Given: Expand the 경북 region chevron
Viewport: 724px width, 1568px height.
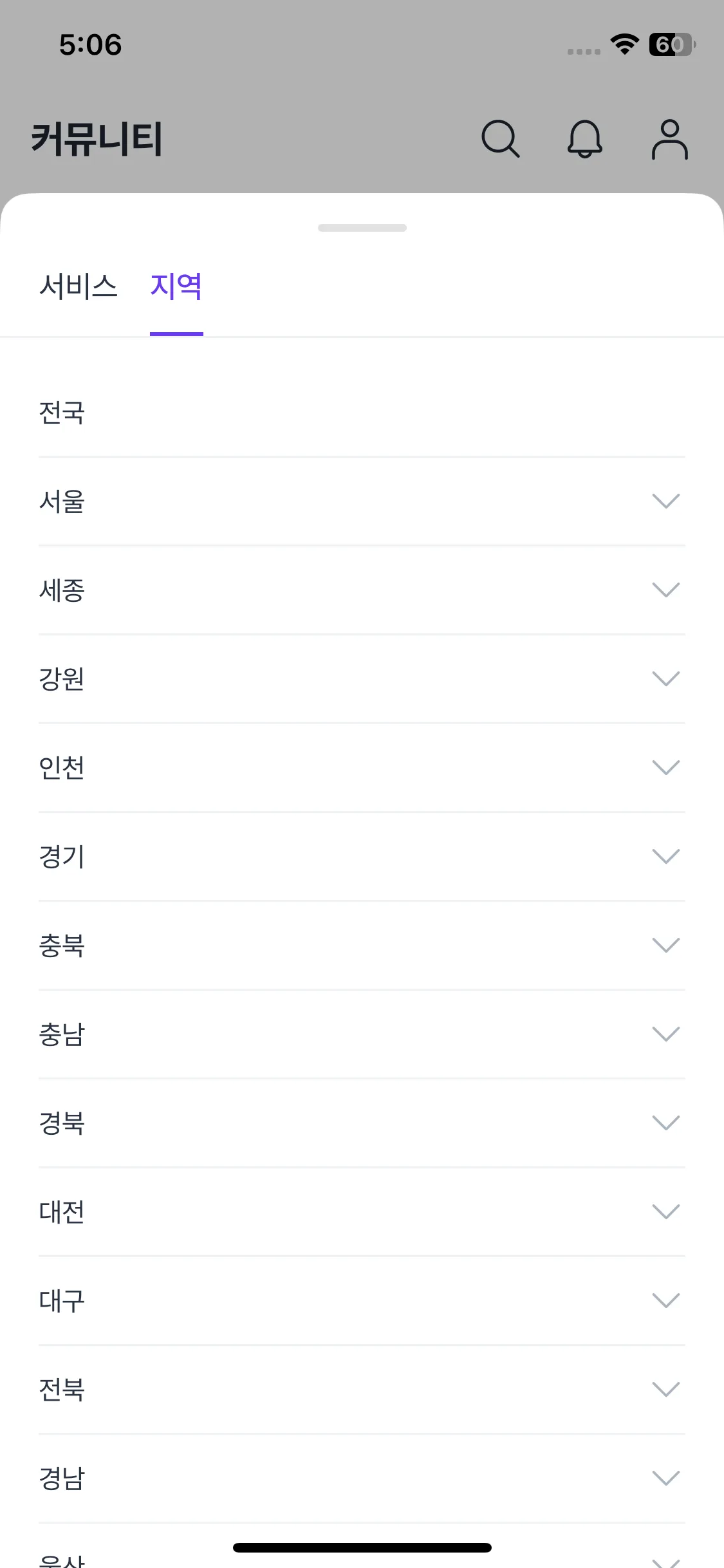Looking at the screenshot, I should pos(665,1123).
